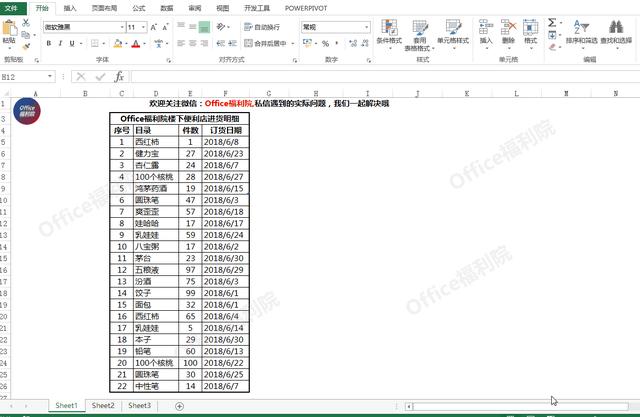Apply percent style
Viewport: 640px width, 417px height.
click(x=325, y=43)
